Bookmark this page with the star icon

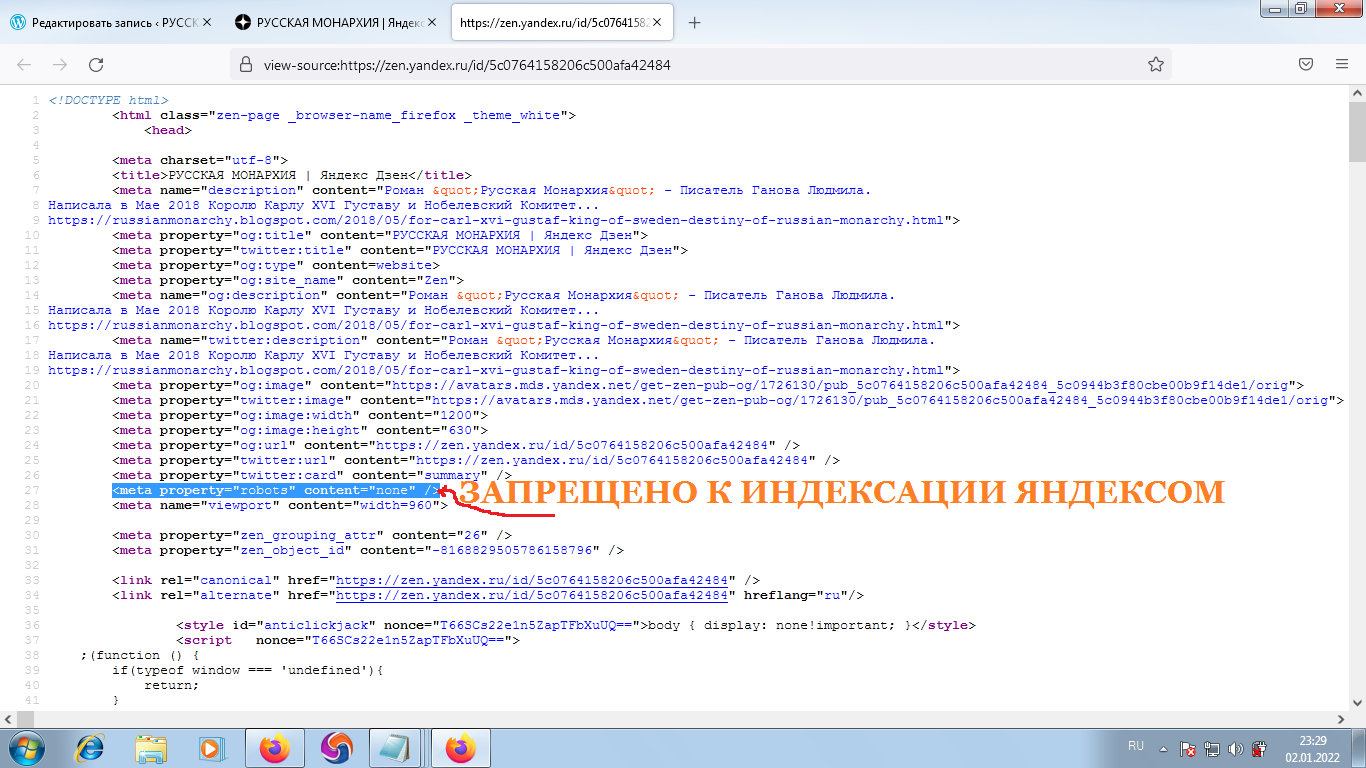pos(1156,65)
